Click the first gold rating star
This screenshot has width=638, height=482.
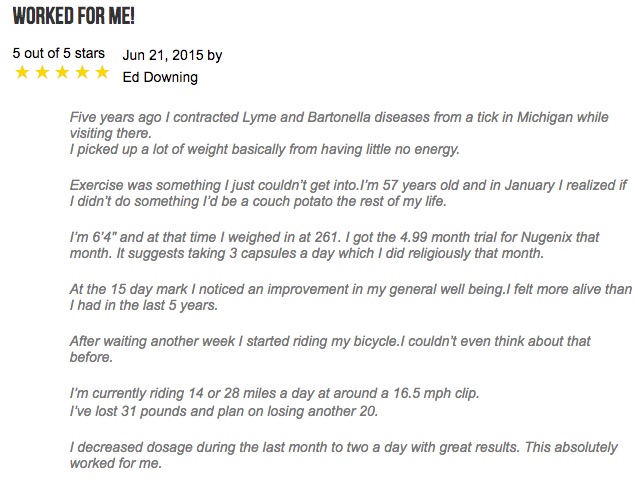[x=22, y=72]
